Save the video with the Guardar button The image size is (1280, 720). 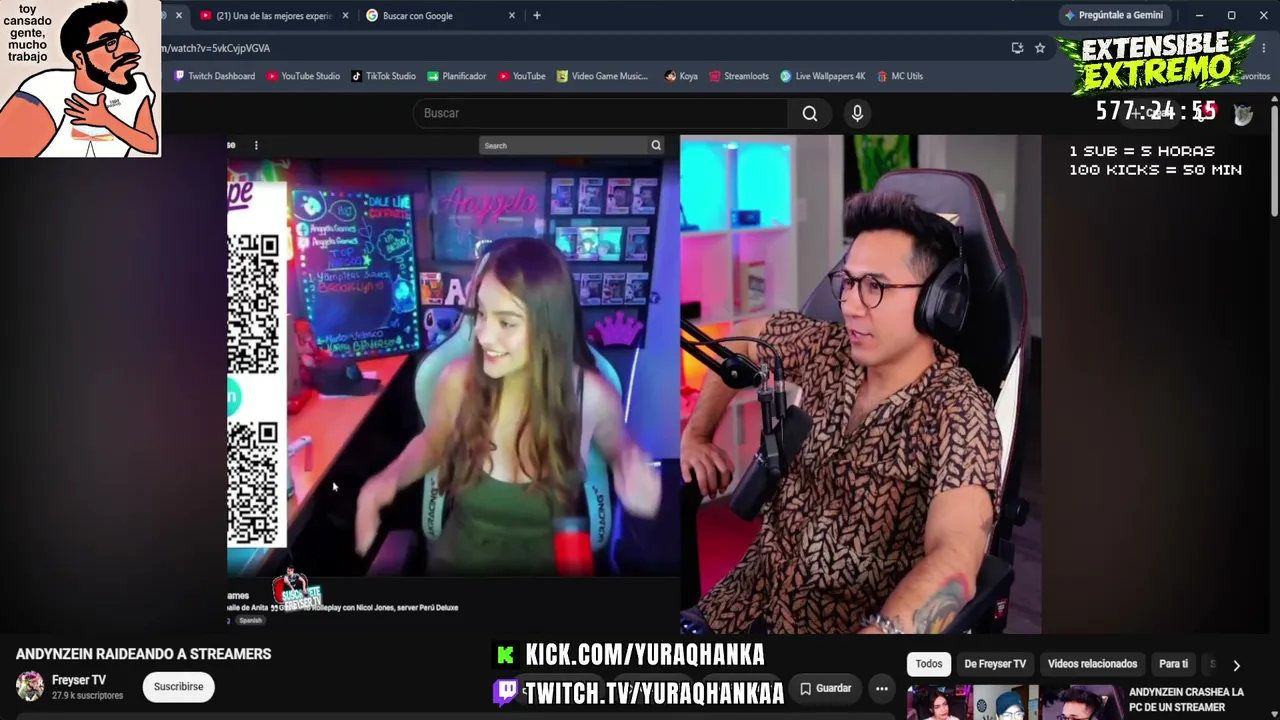[825, 688]
